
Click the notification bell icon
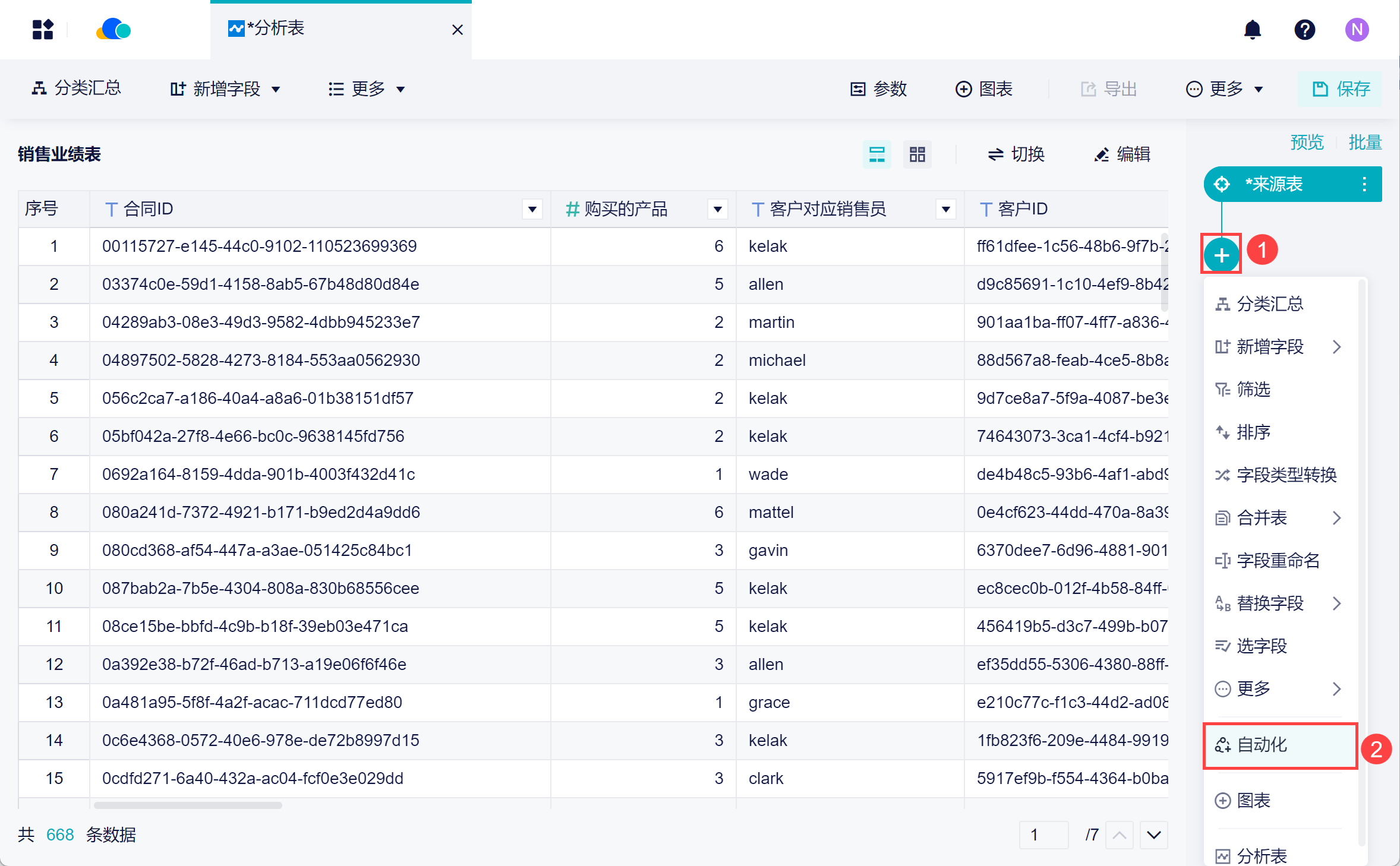pos(1252,30)
